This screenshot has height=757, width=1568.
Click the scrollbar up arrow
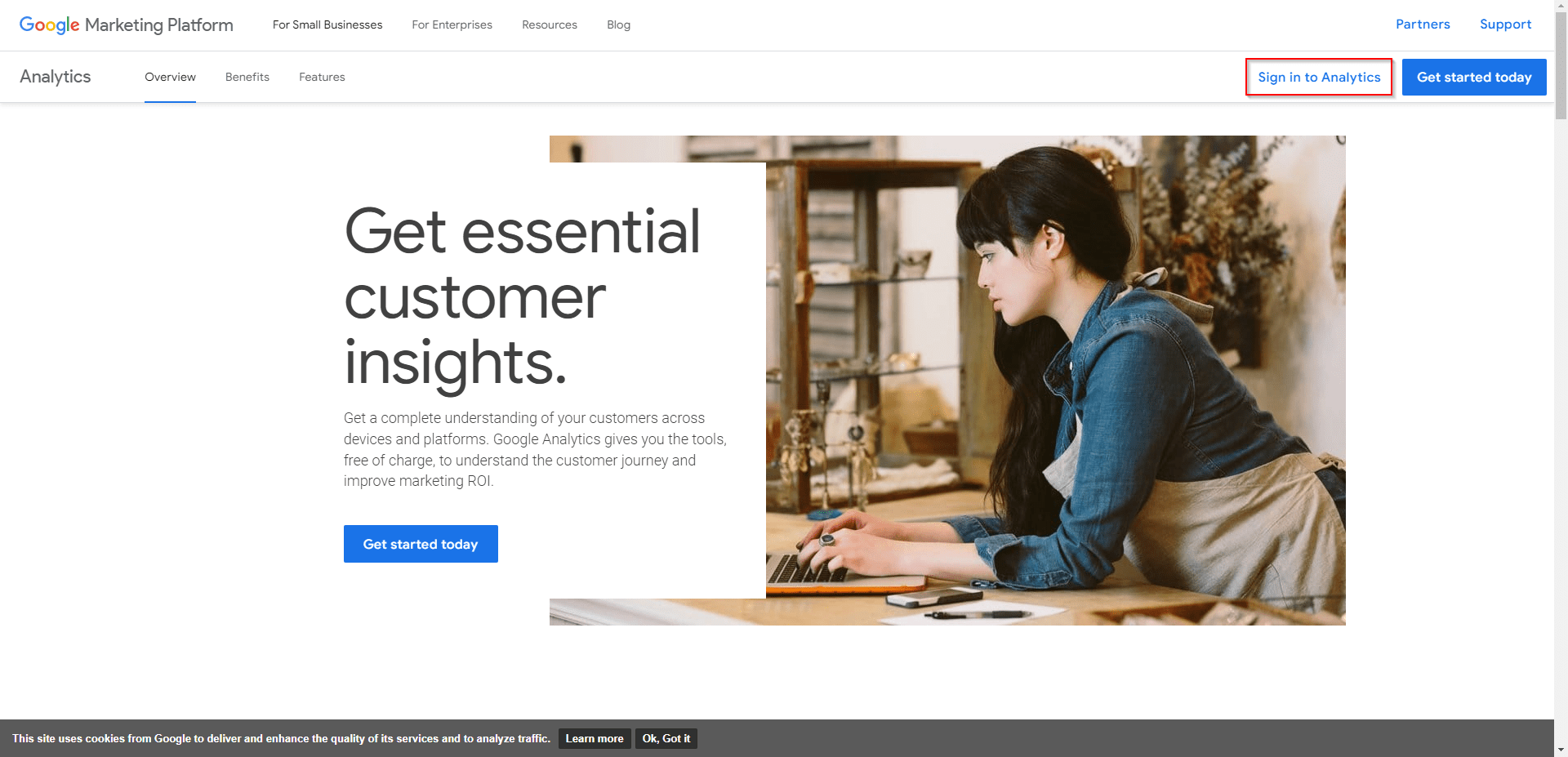pyautogui.click(x=1561, y=7)
